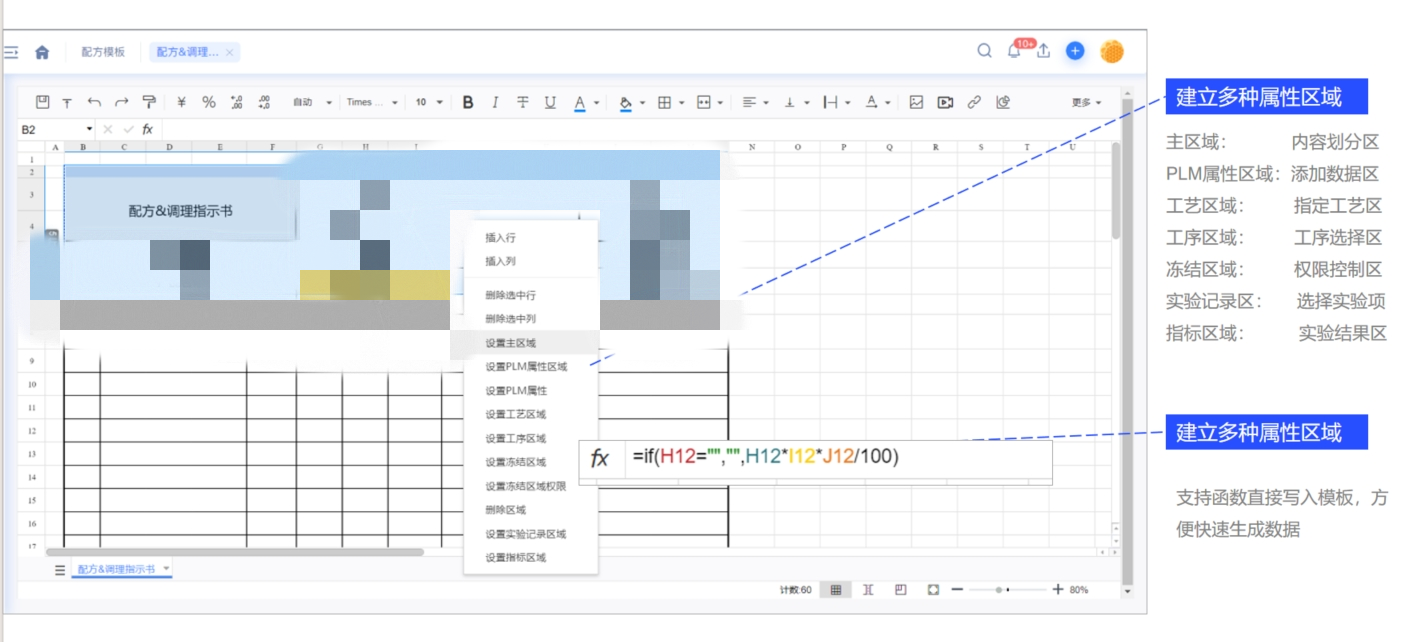Apply currency ¥ format

[181, 102]
